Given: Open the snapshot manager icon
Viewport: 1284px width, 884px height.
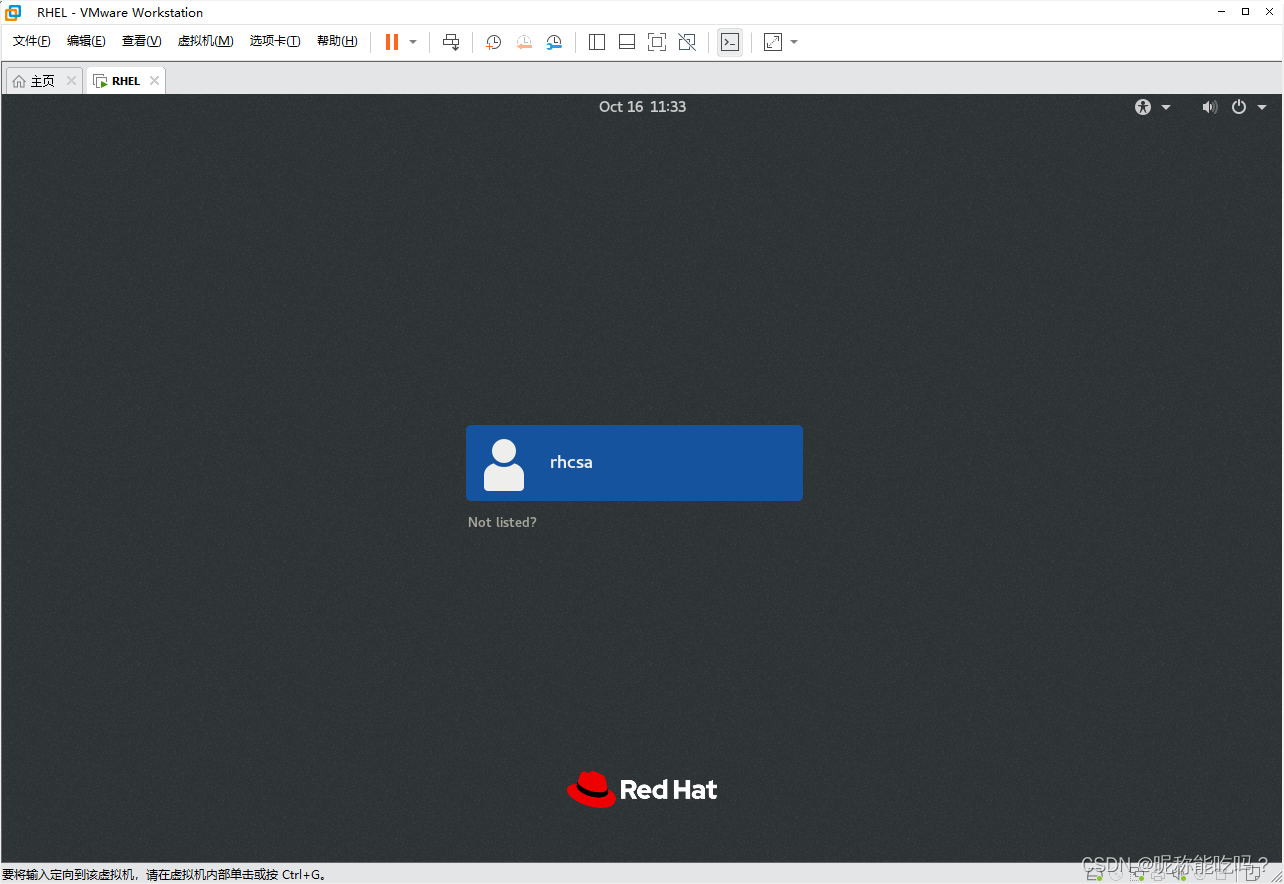Looking at the screenshot, I should click(x=554, y=42).
